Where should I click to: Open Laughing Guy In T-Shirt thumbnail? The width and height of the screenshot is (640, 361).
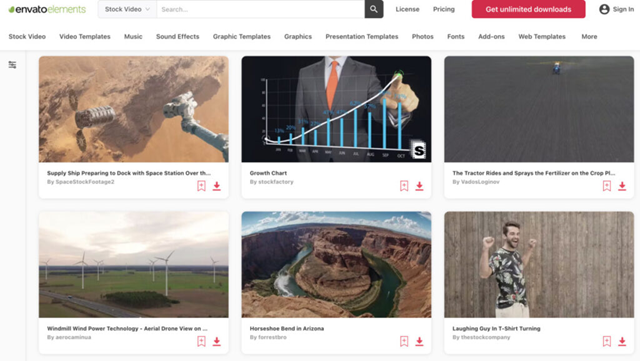(539, 264)
